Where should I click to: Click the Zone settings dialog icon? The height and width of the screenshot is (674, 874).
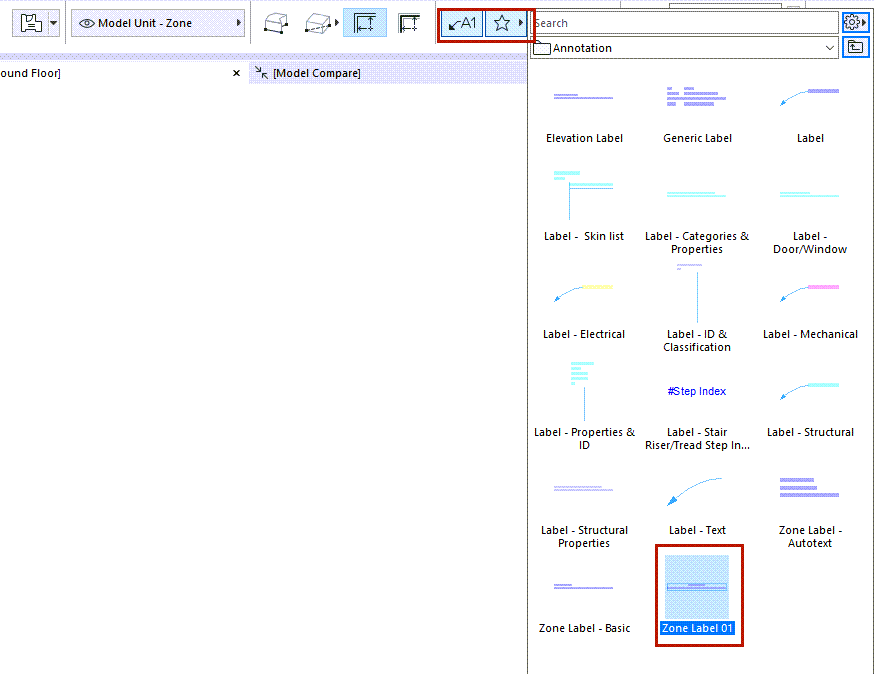coord(31,23)
